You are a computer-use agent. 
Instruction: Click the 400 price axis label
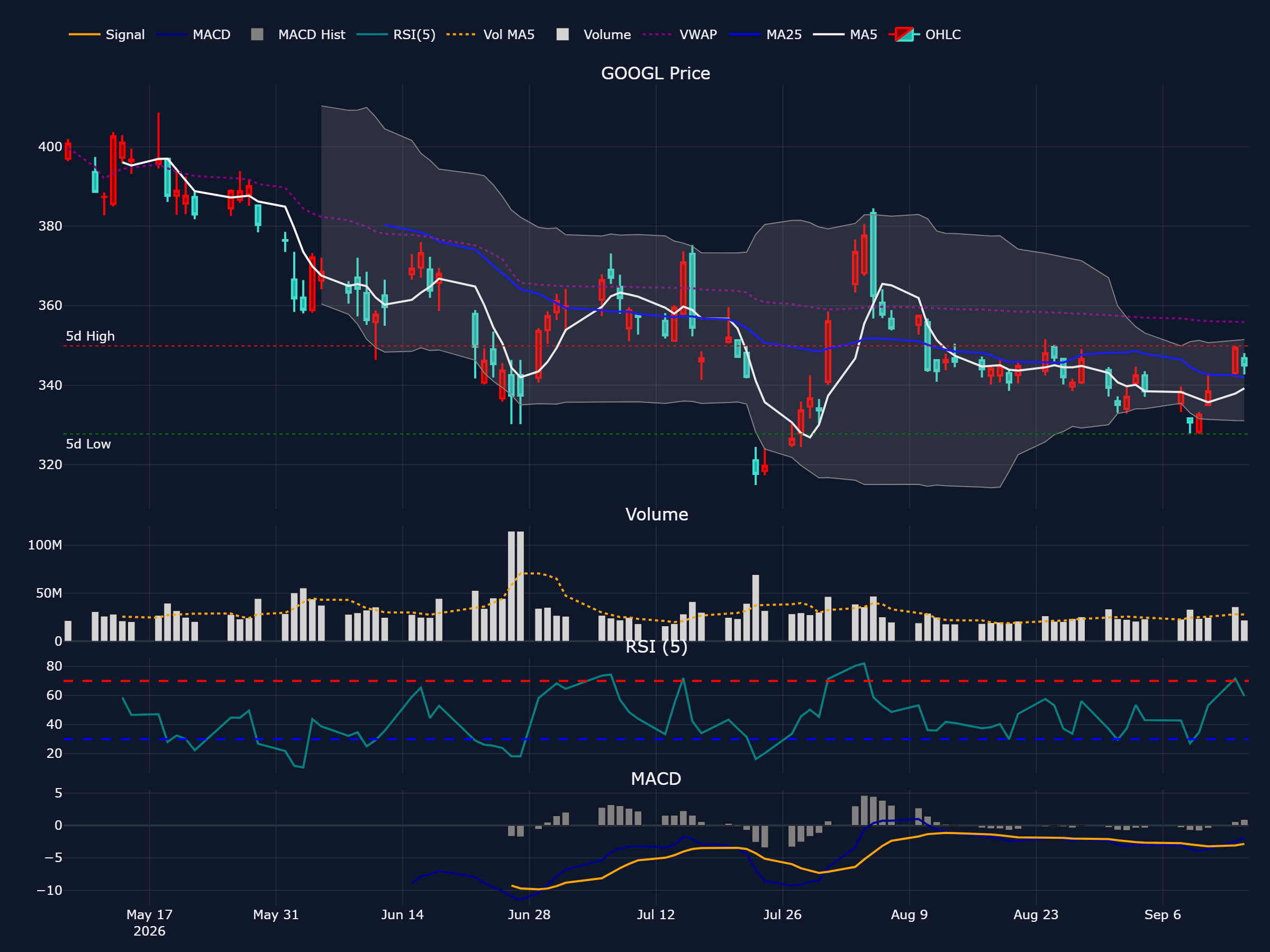tap(50, 147)
